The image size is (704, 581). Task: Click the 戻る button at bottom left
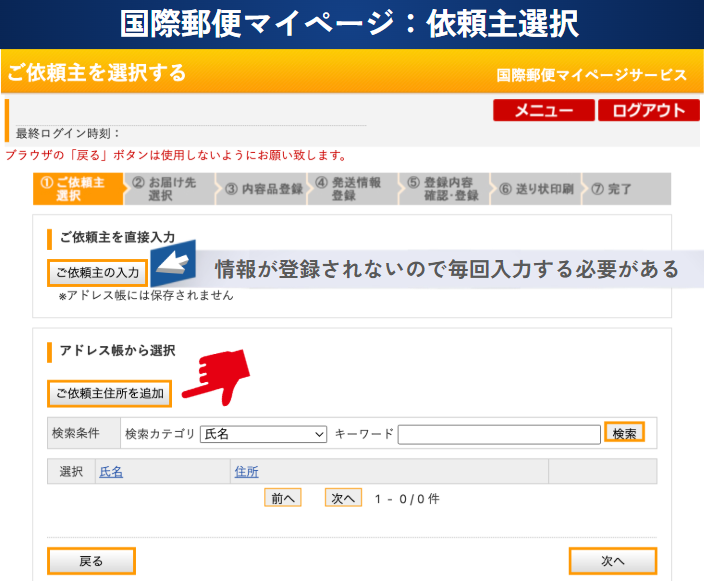pyautogui.click(x=91, y=561)
